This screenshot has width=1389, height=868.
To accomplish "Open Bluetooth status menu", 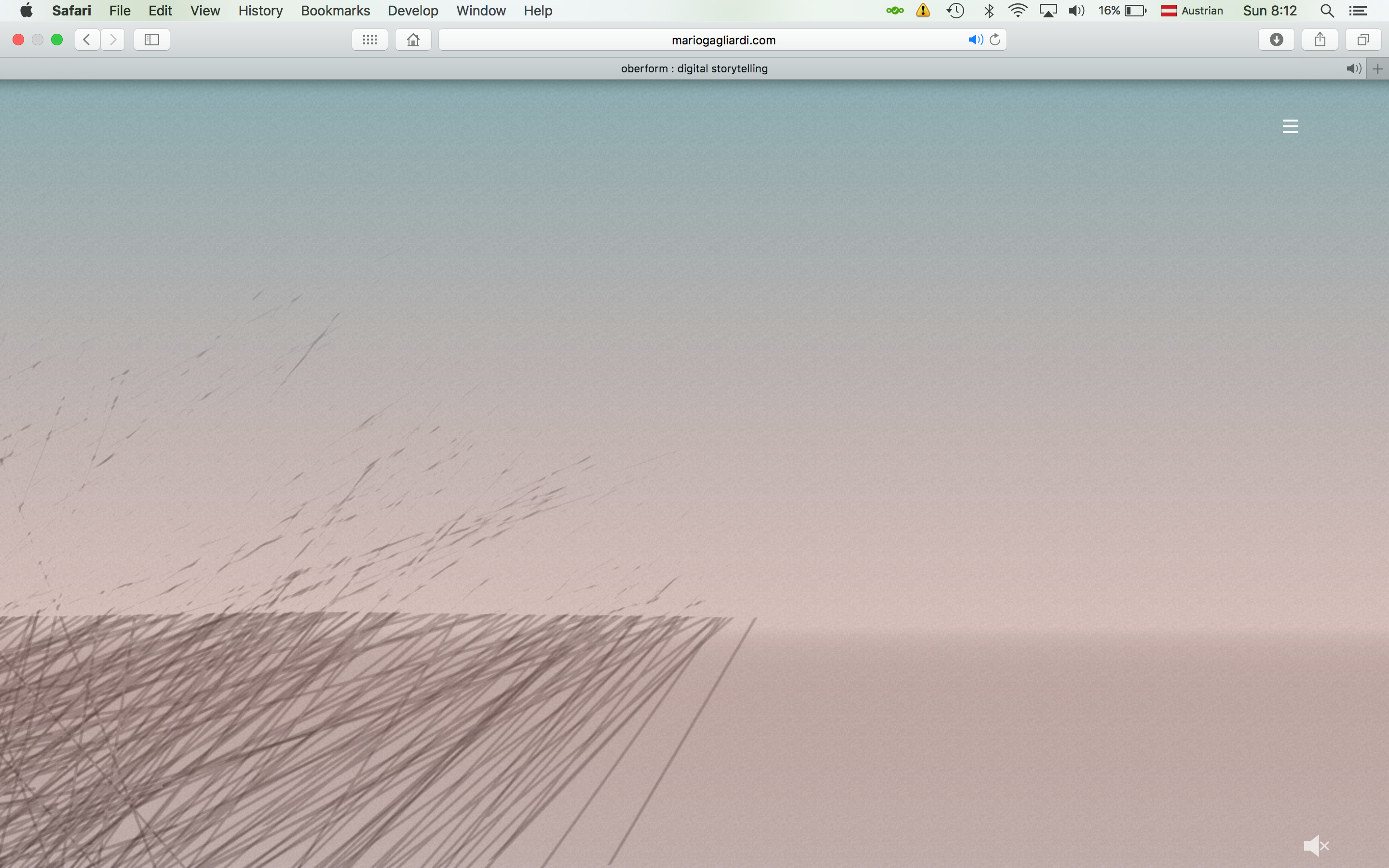I will pyautogui.click(x=988, y=10).
